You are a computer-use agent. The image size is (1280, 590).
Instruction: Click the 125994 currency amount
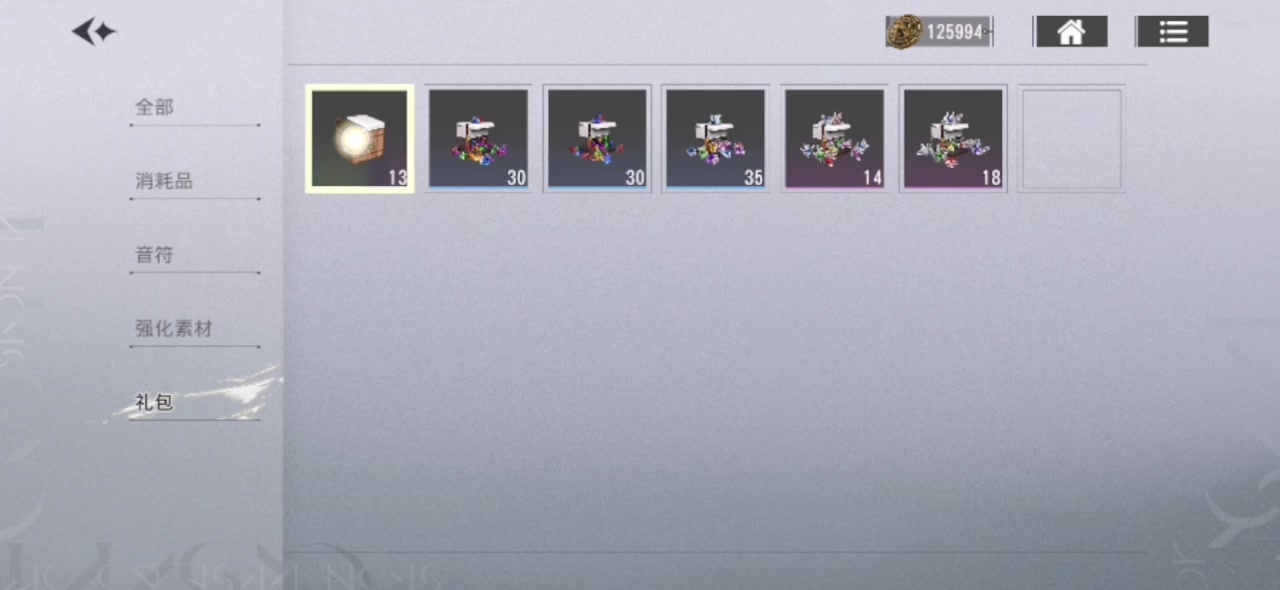pyautogui.click(x=955, y=33)
